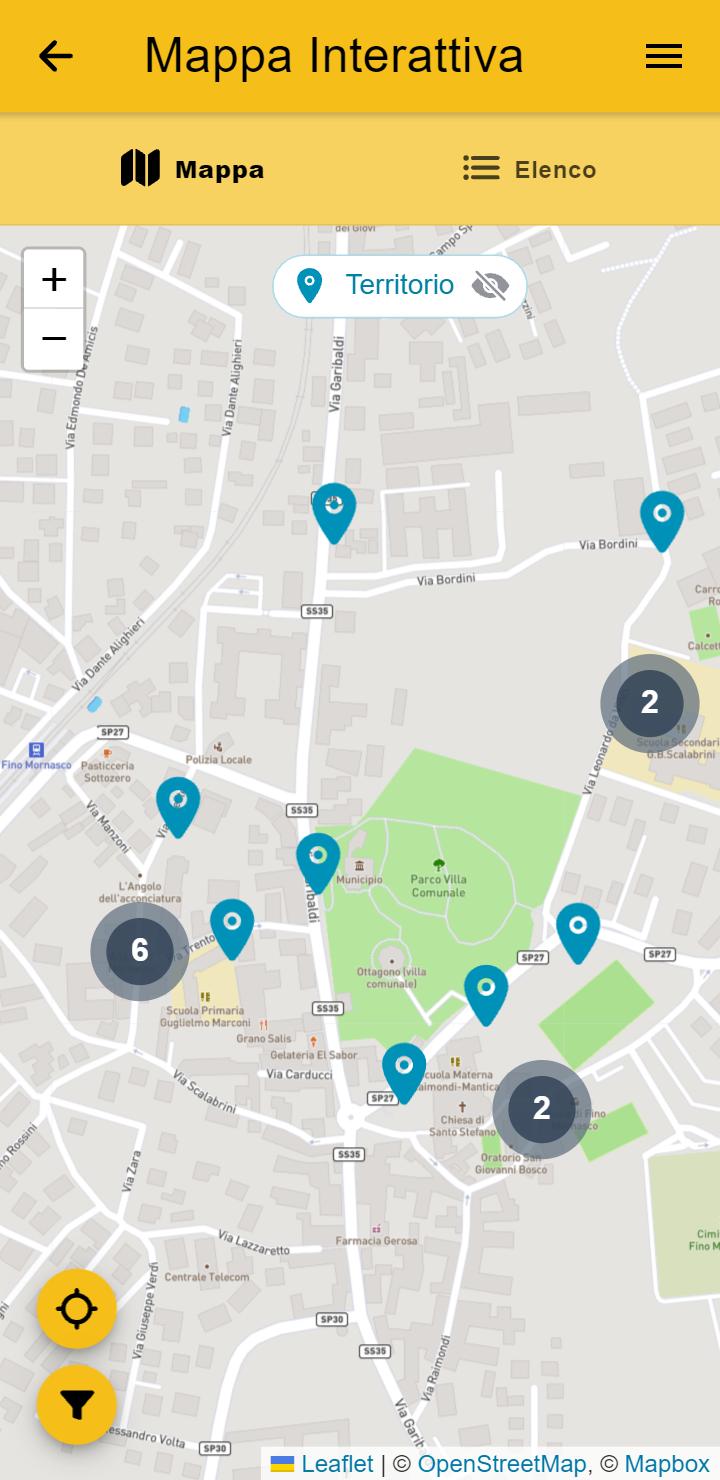Select the marker near Pasticceria Sottozero
The image size is (720, 1480).
178,806
